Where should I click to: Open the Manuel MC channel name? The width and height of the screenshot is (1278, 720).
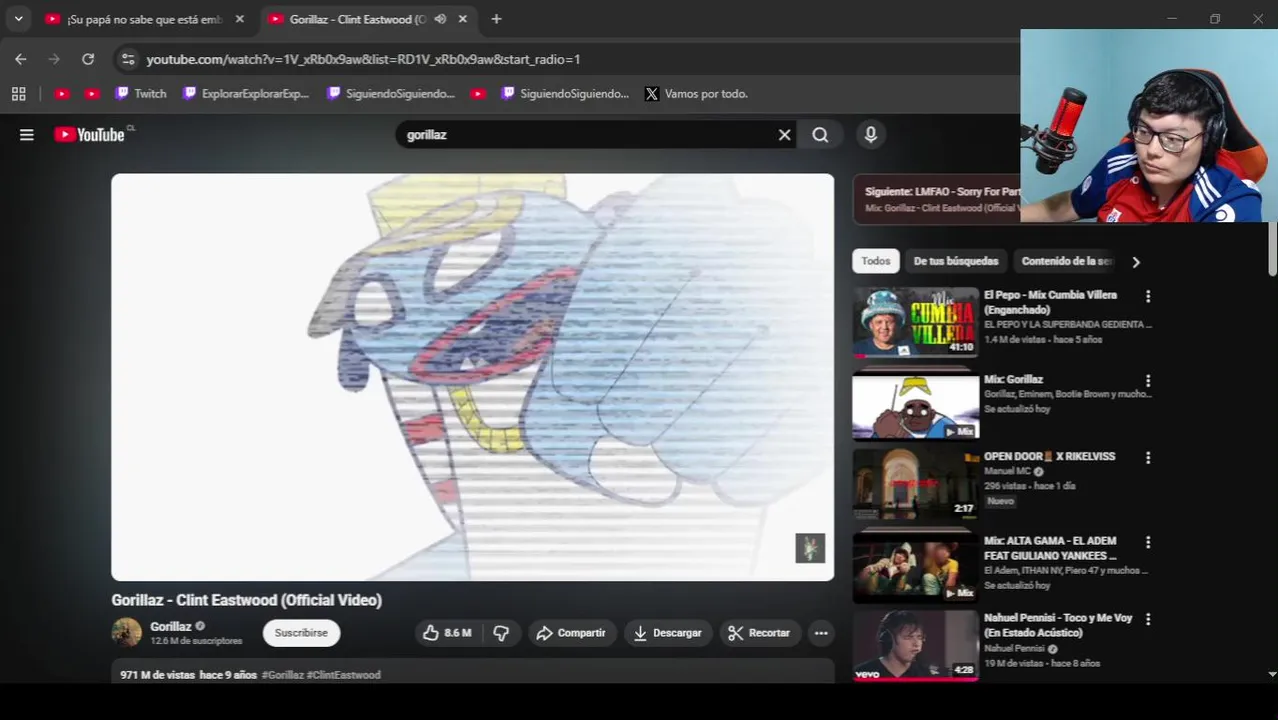[x=1007, y=471]
